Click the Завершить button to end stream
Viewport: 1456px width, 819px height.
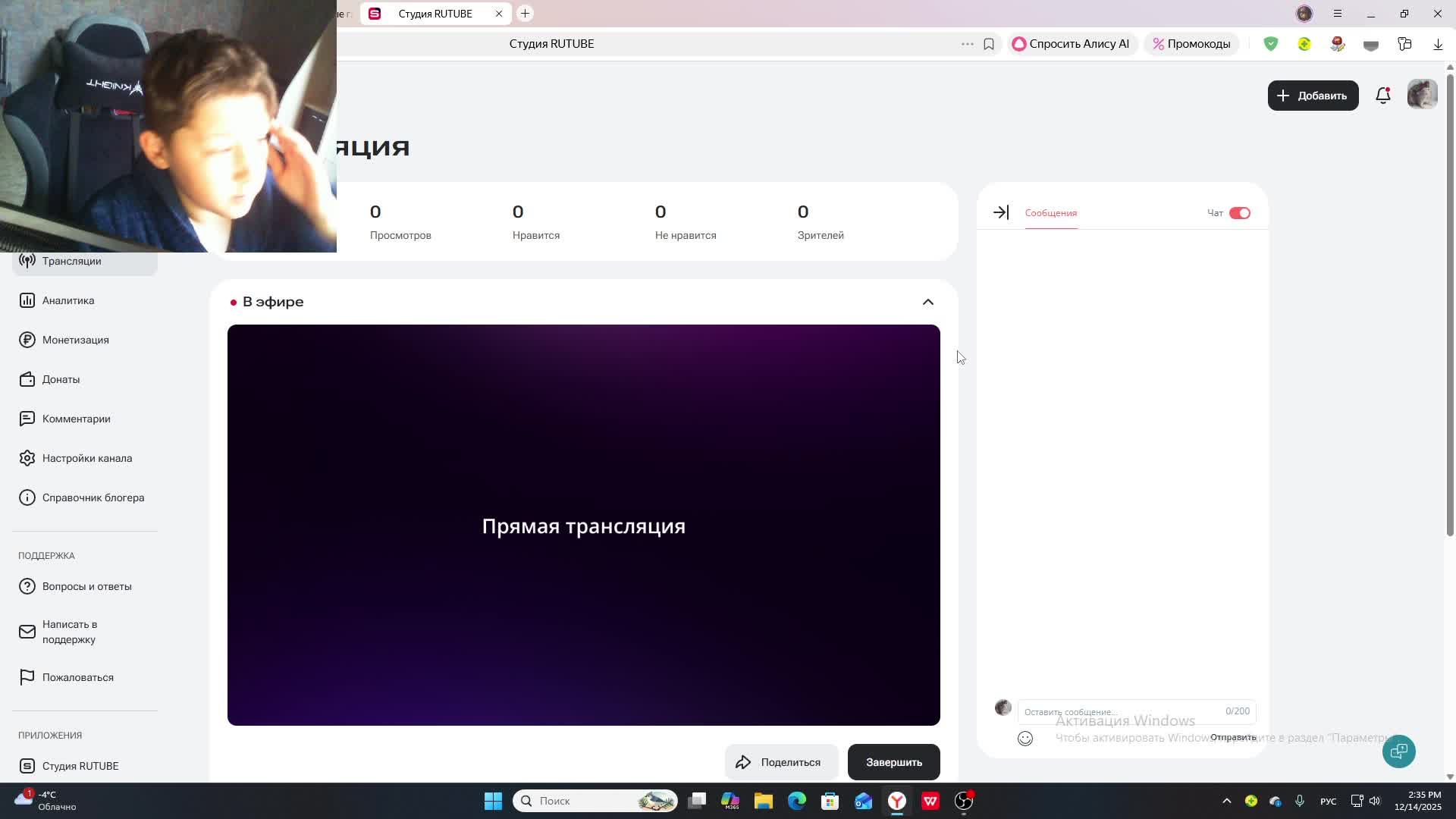(893, 762)
